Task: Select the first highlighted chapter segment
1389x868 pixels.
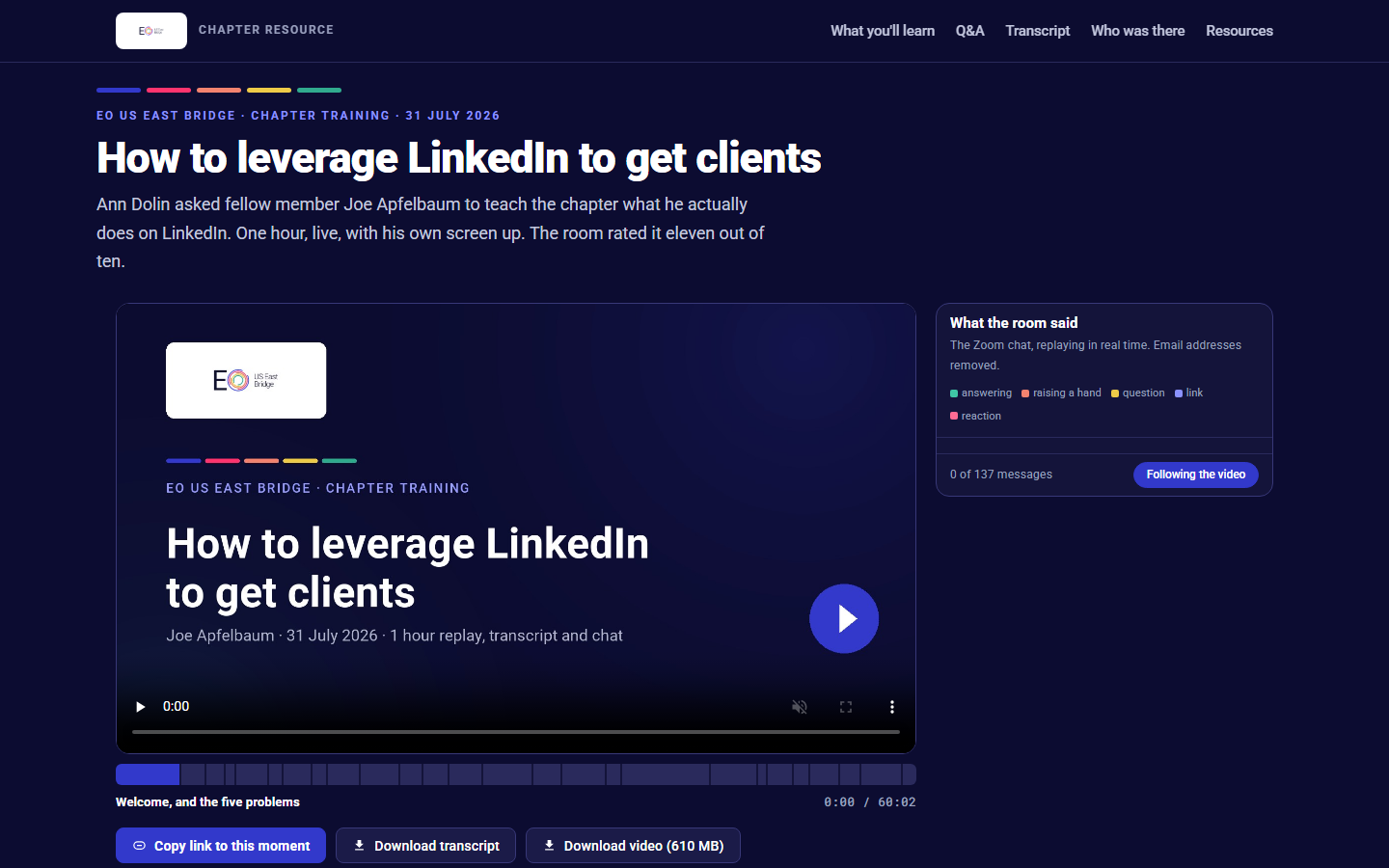Action: tap(148, 774)
